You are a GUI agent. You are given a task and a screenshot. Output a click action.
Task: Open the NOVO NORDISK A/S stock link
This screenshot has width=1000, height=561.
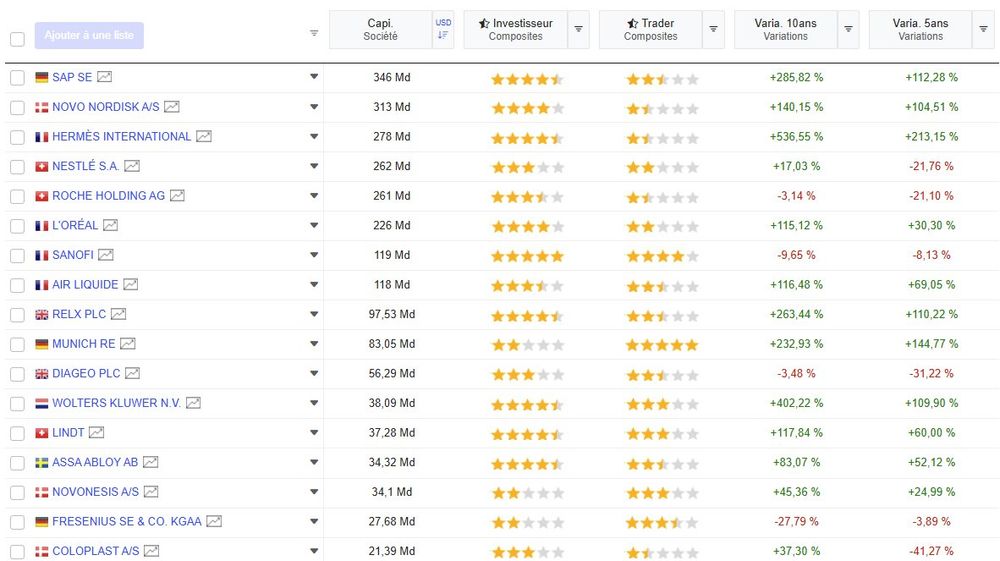point(106,107)
